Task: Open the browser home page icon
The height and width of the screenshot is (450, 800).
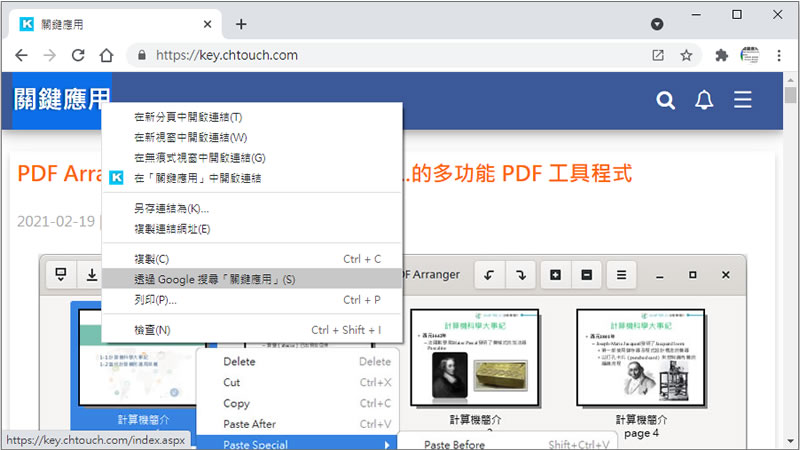Action: pos(107,55)
